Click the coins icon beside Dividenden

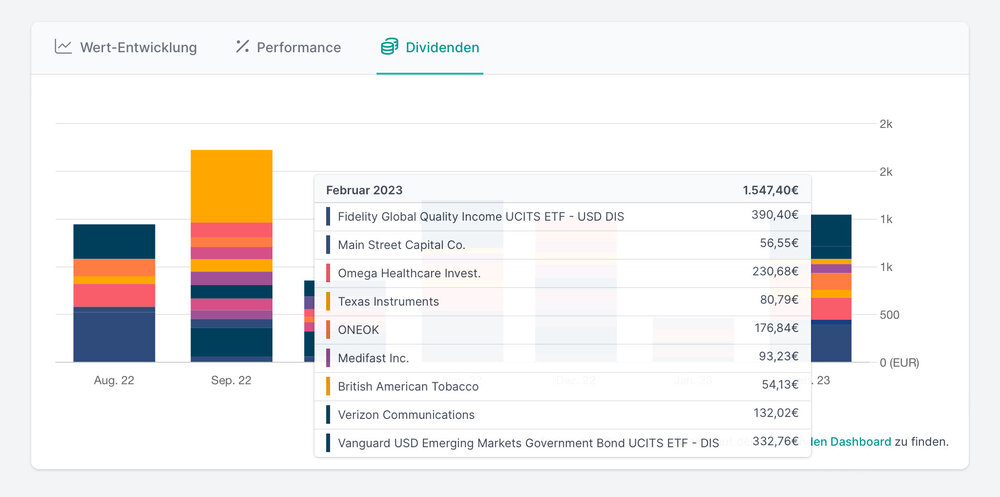pos(389,47)
